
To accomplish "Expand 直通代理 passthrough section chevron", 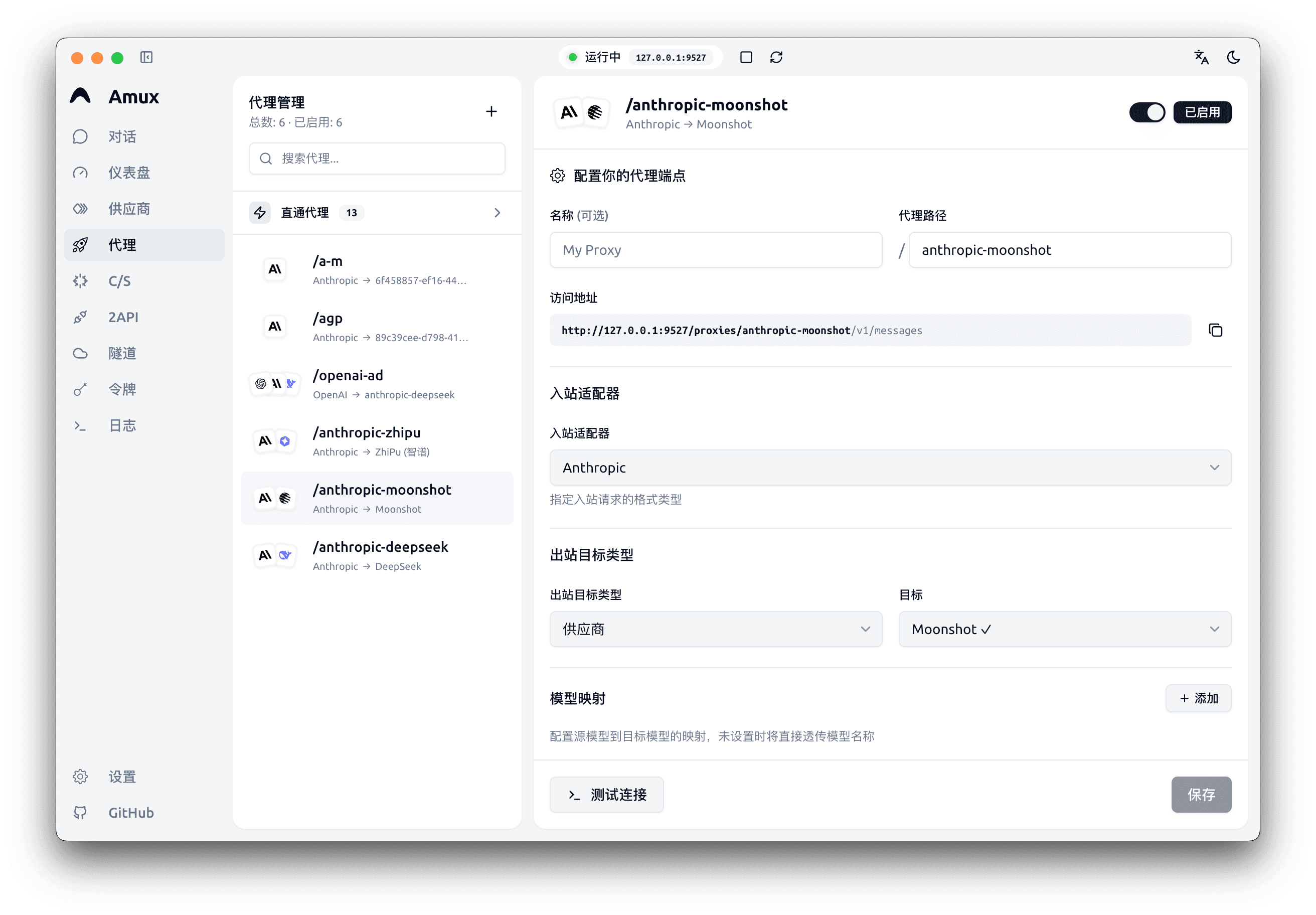I will (x=497, y=213).
